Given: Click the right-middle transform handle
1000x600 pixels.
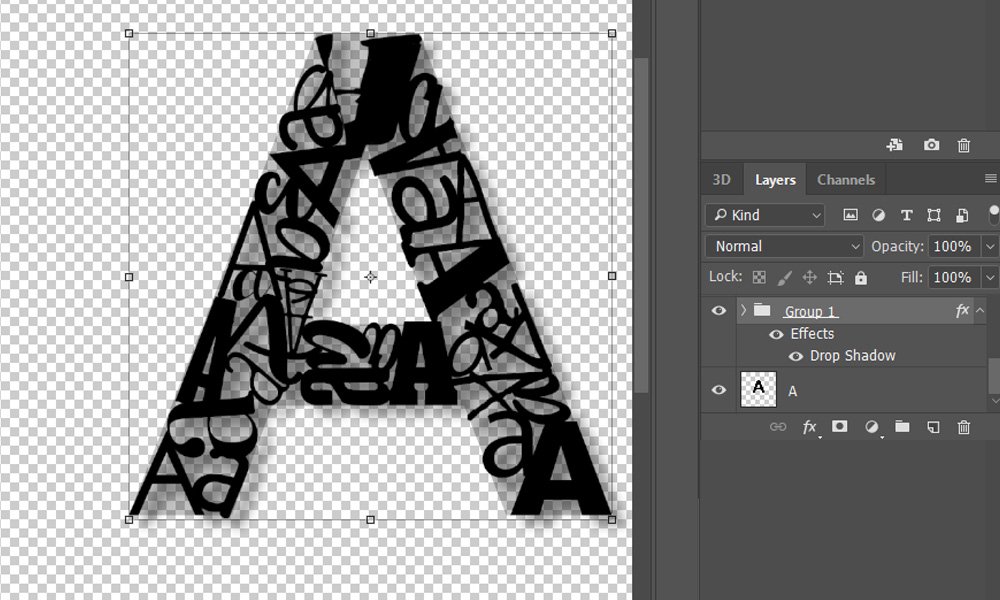Looking at the screenshot, I should [612, 276].
